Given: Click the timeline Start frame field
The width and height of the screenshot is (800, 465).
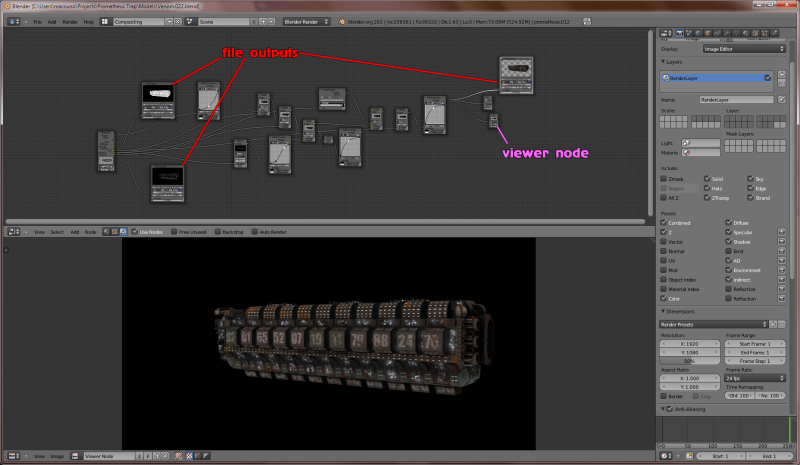Looking at the screenshot, I should pos(720,456).
